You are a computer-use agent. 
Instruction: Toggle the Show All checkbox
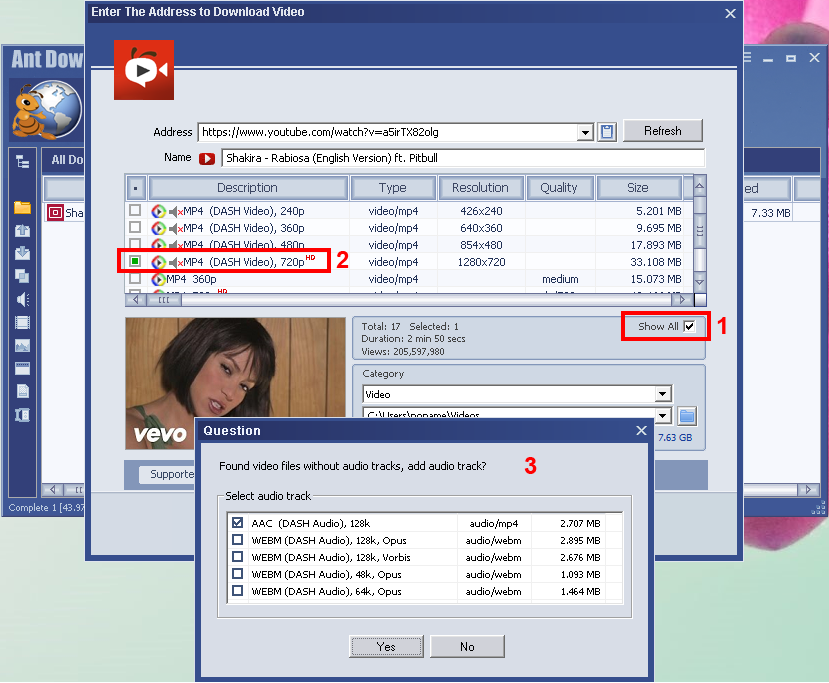[689, 326]
